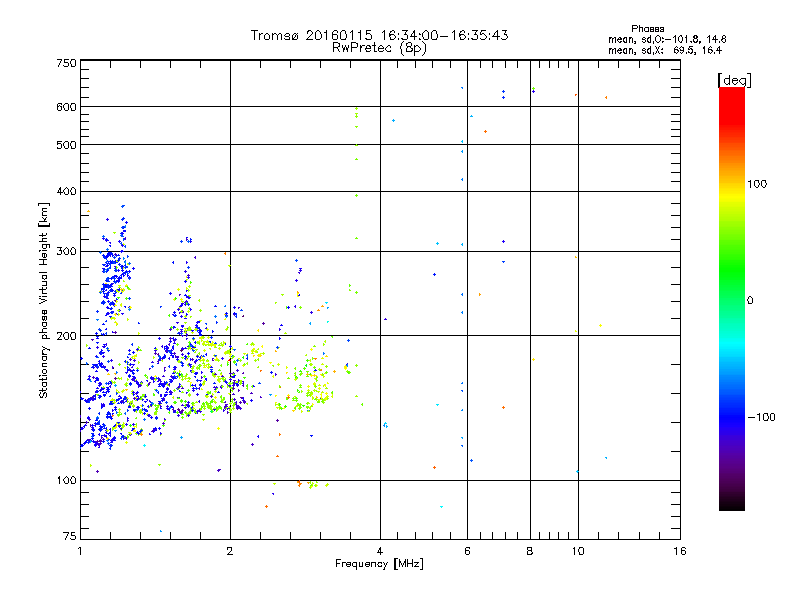The image size is (800, 600).
Task: Click the plot title 'Tromsø 20160115 16:34:00-16:35:43'
Action: coord(380,35)
